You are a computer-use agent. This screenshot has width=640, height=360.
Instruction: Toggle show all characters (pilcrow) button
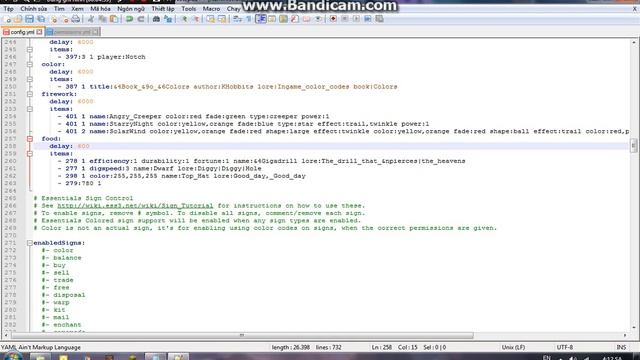249,19
